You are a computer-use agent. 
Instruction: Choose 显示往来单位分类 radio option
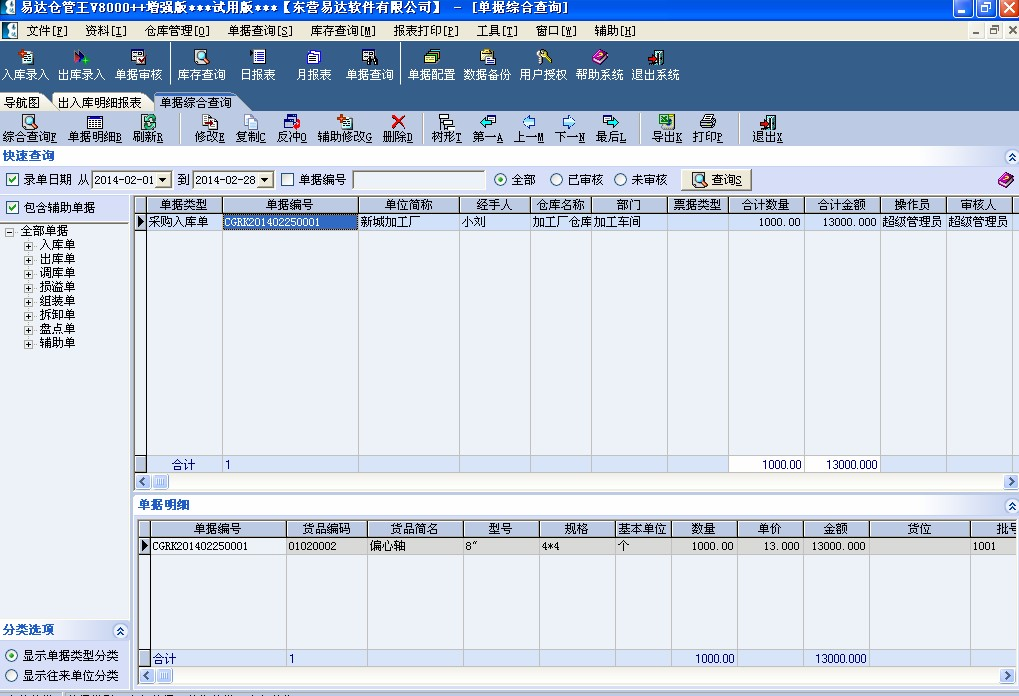[x=12, y=675]
